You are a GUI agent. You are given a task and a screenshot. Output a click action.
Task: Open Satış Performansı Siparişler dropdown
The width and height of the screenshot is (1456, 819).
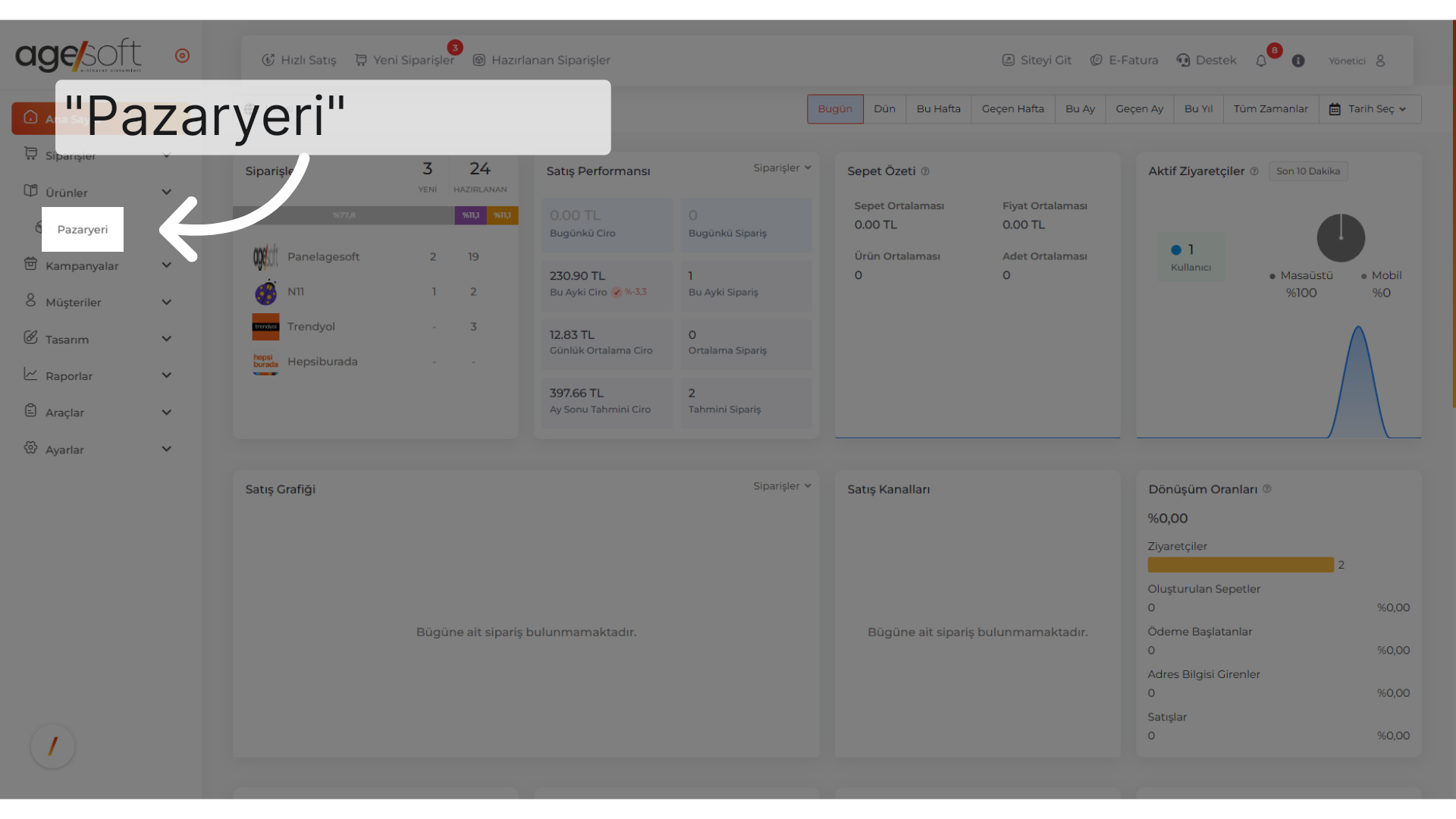(782, 168)
